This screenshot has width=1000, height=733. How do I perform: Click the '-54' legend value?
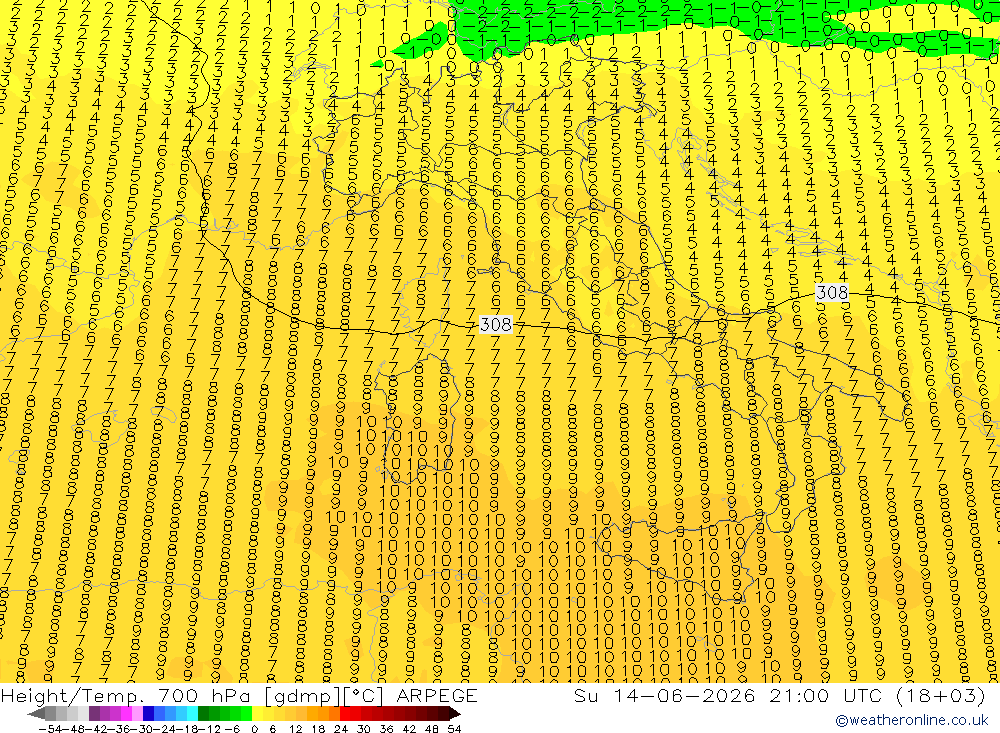point(50,729)
